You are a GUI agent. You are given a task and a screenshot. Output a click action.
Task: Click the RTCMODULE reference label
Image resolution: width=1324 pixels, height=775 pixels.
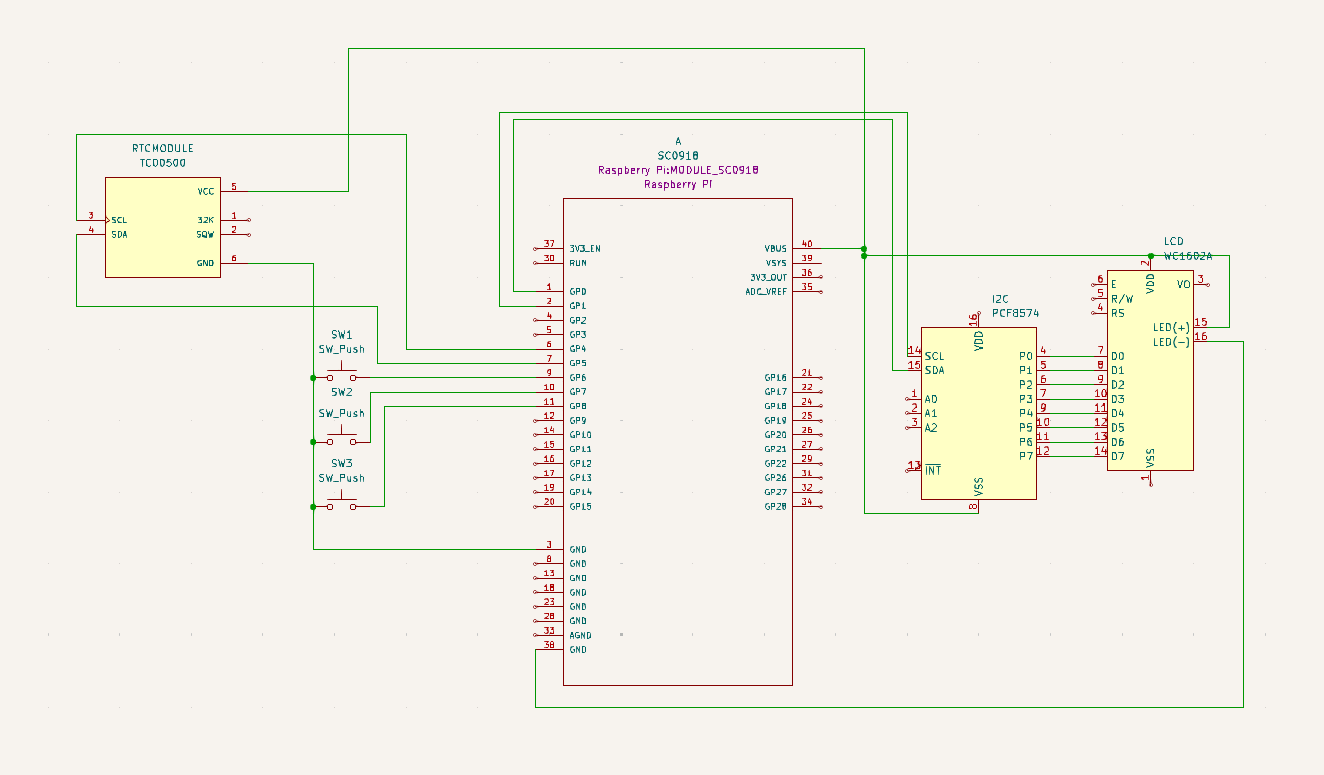coord(163,148)
